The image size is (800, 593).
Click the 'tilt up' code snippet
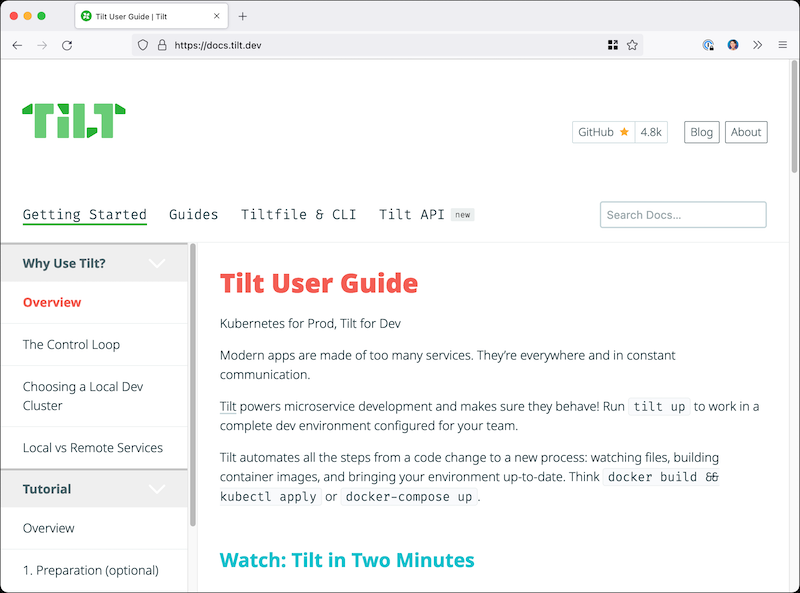pyautogui.click(x=659, y=407)
